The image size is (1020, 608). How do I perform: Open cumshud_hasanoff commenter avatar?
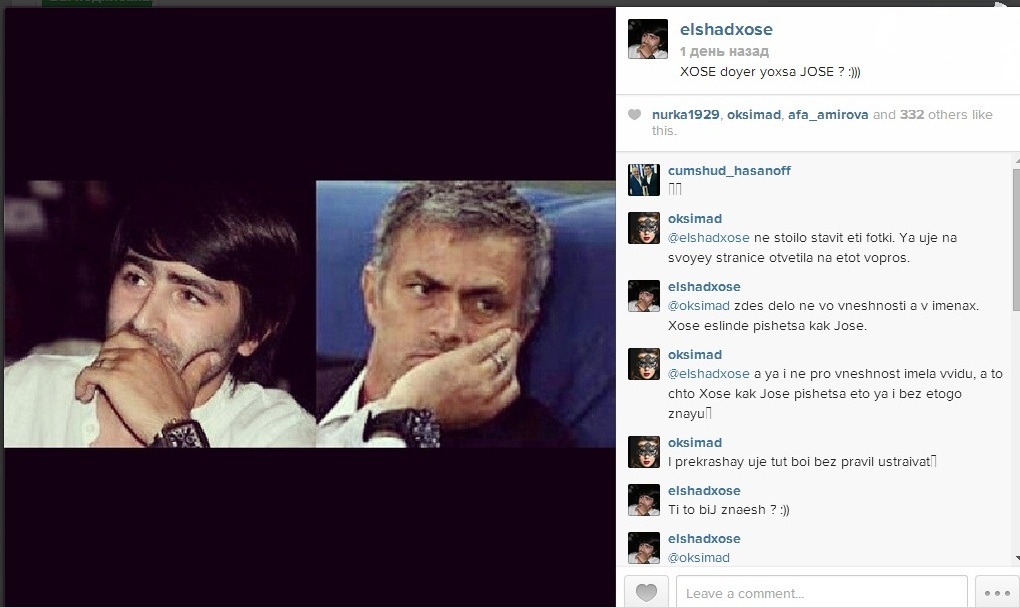[644, 180]
